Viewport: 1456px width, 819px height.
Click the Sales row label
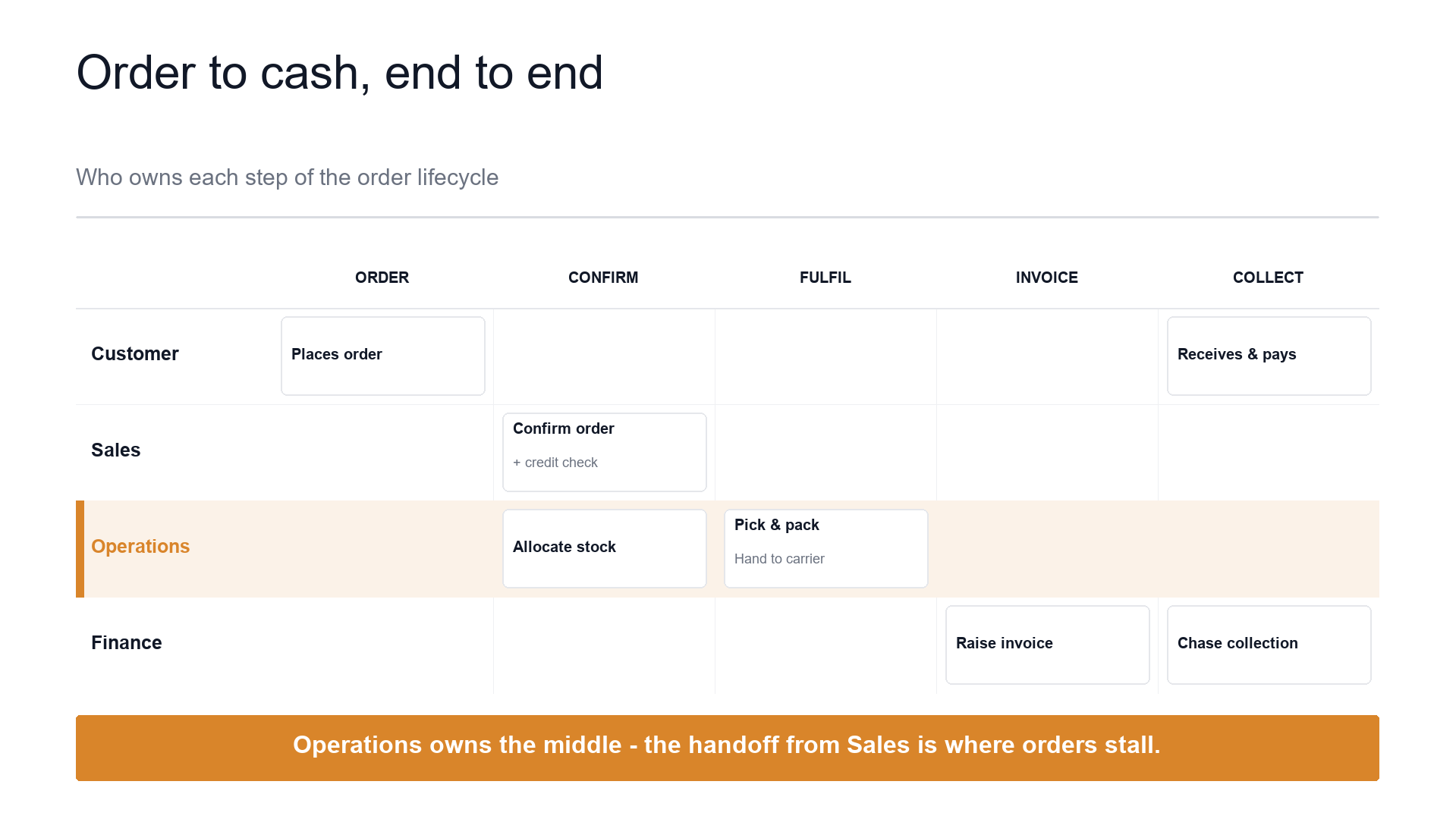pos(116,450)
